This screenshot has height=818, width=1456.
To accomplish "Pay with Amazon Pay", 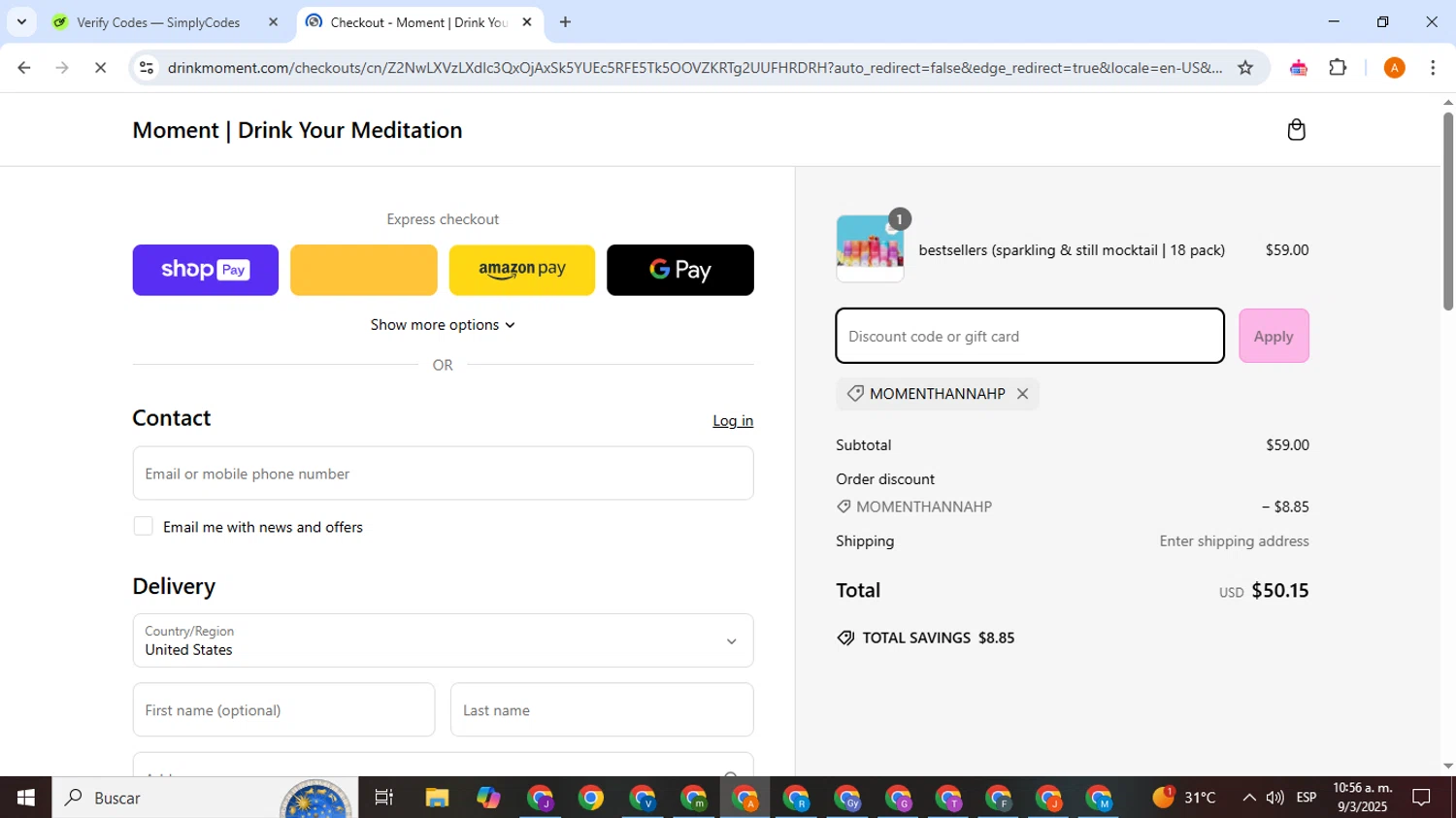I will click(x=522, y=270).
